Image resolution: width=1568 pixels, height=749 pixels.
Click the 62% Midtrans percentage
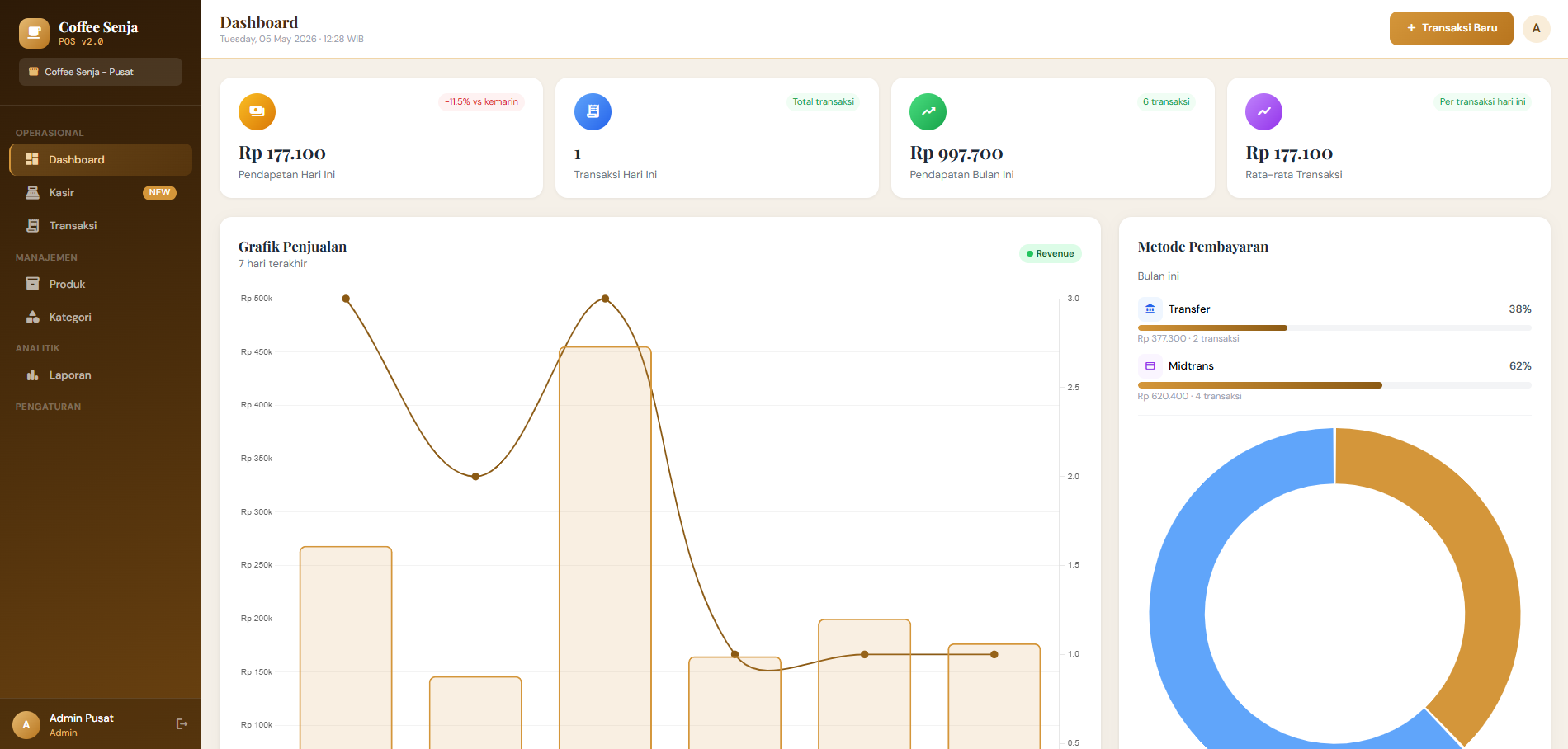pos(1520,365)
